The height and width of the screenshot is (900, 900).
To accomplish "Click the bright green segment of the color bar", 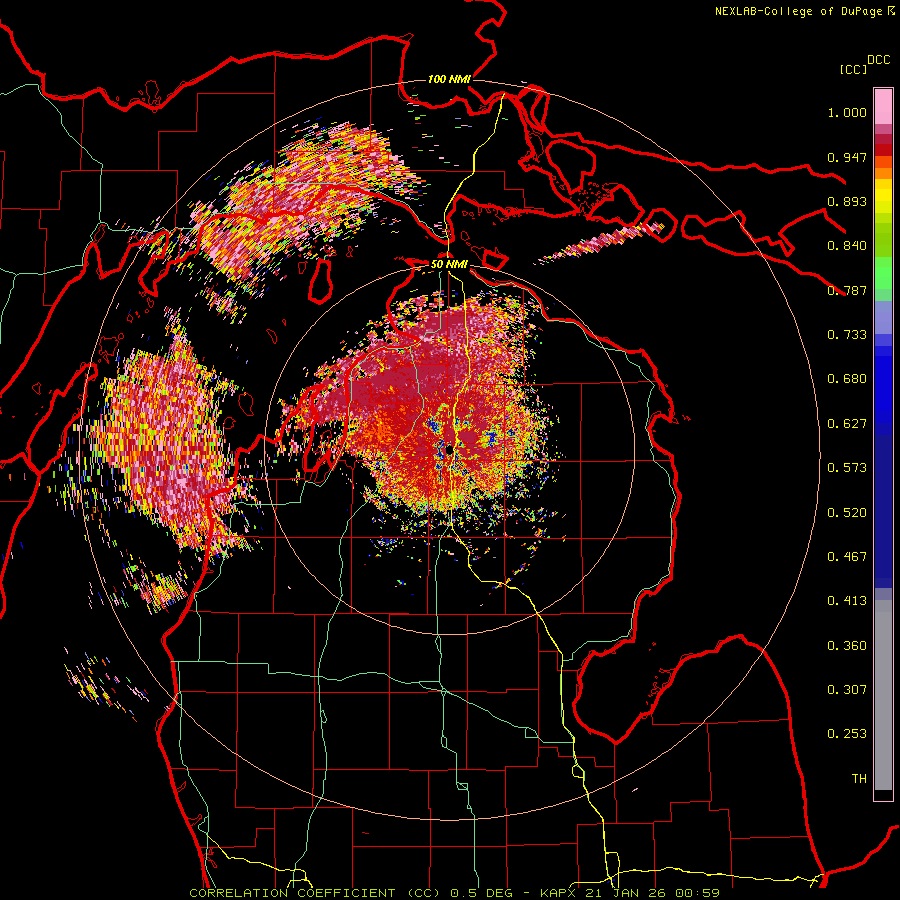I will pyautogui.click(x=883, y=273).
